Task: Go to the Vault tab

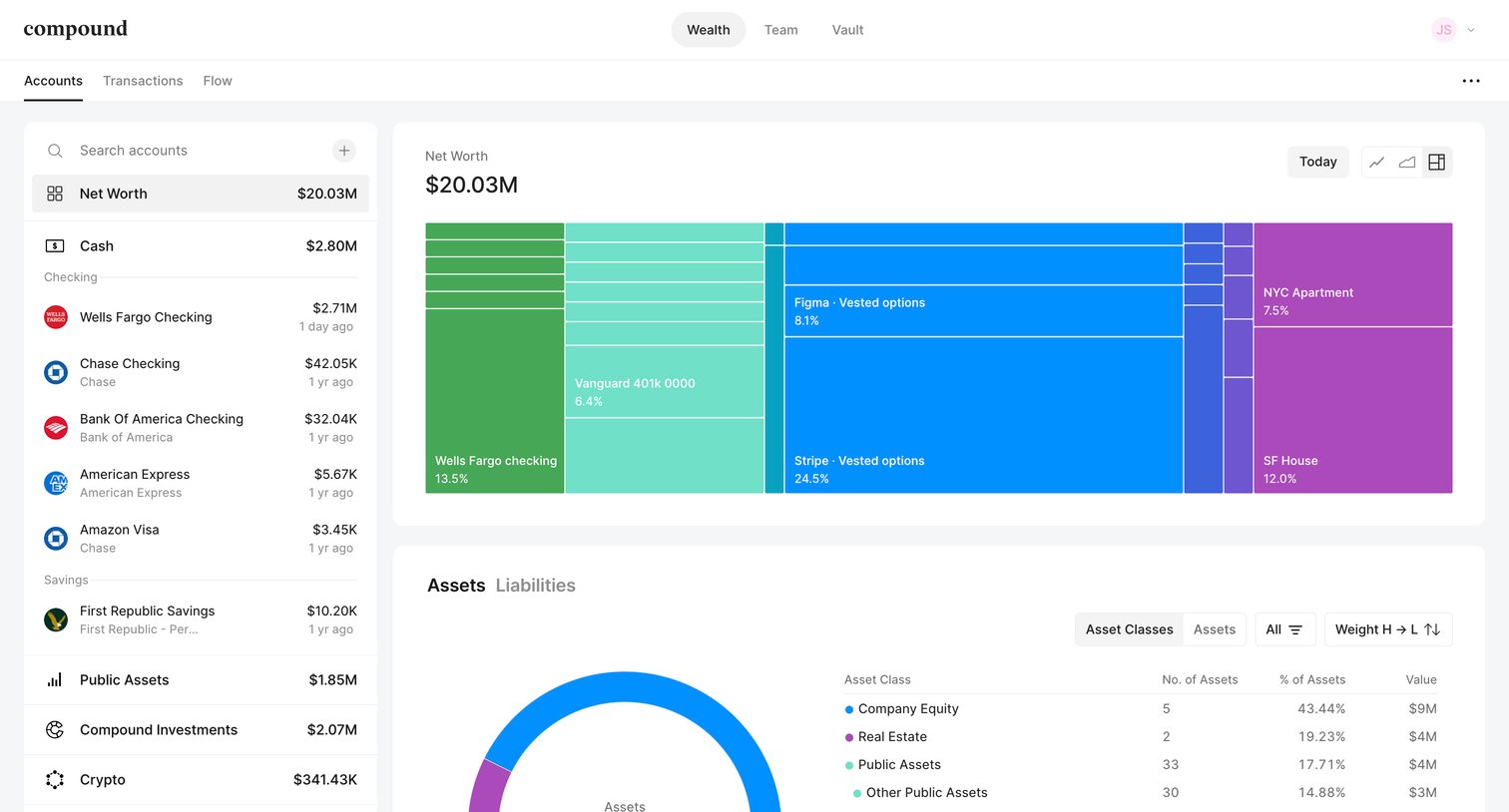Action: [848, 30]
